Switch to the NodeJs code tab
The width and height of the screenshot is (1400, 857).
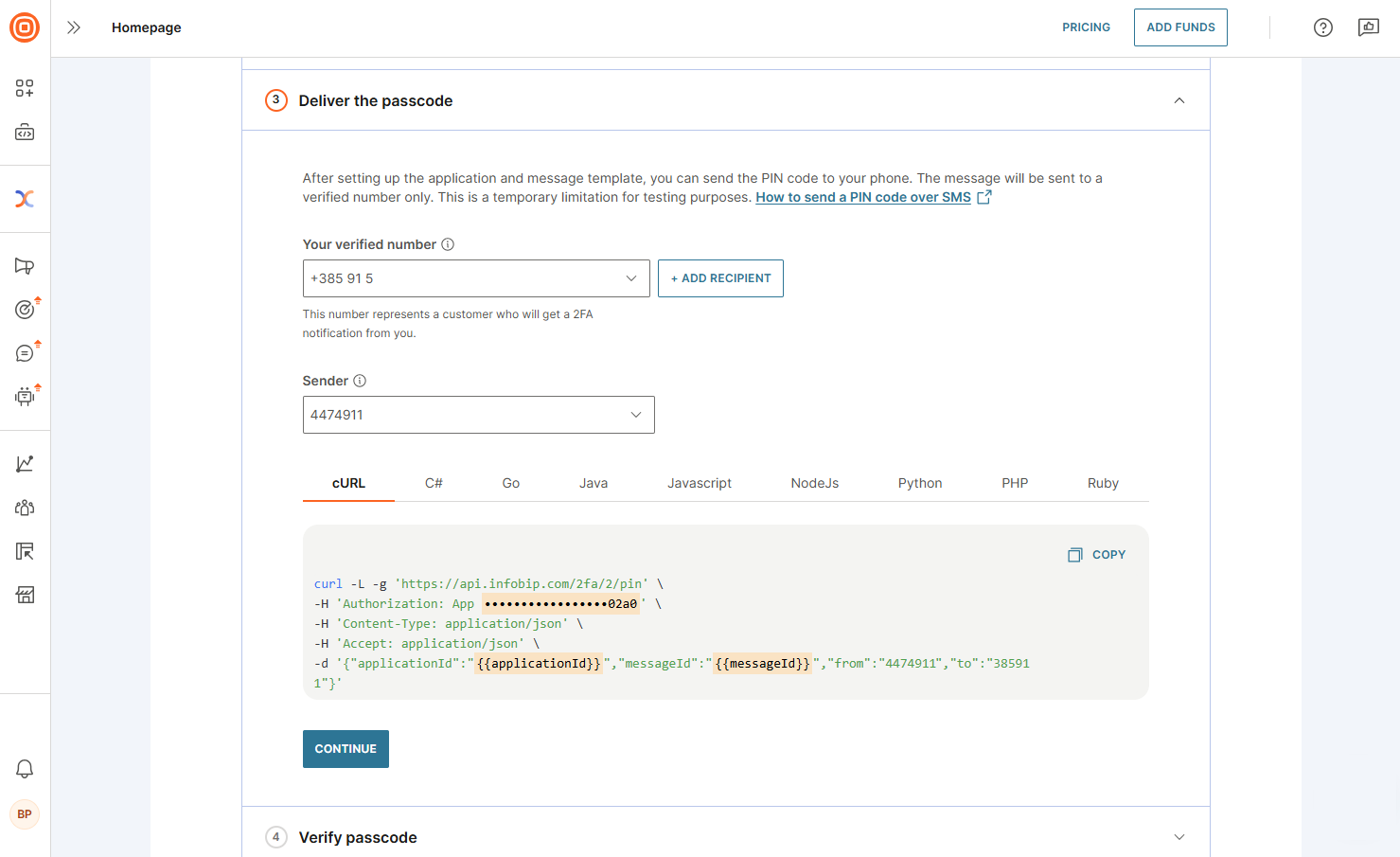click(x=815, y=483)
